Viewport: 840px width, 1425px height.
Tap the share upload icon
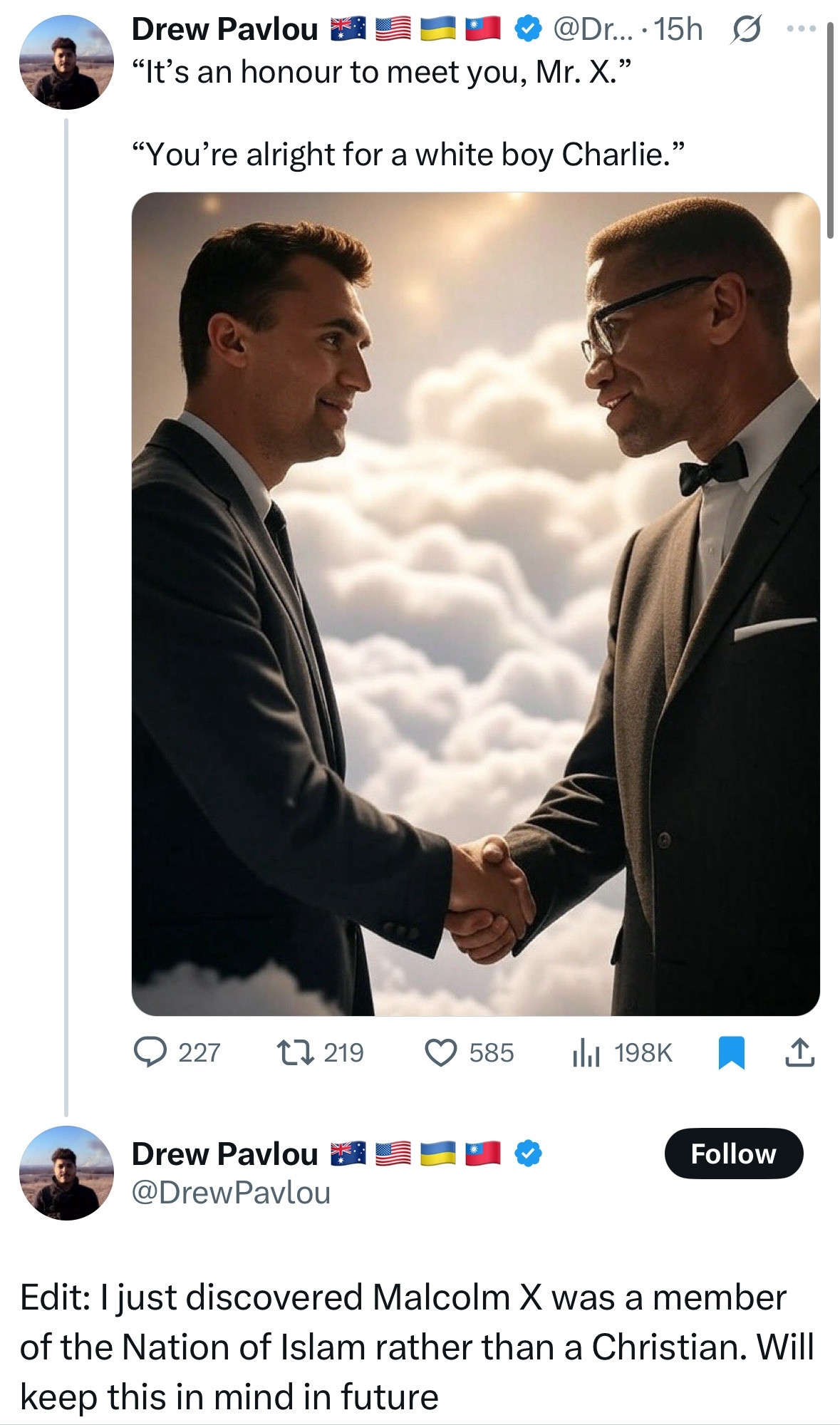coord(799,1053)
